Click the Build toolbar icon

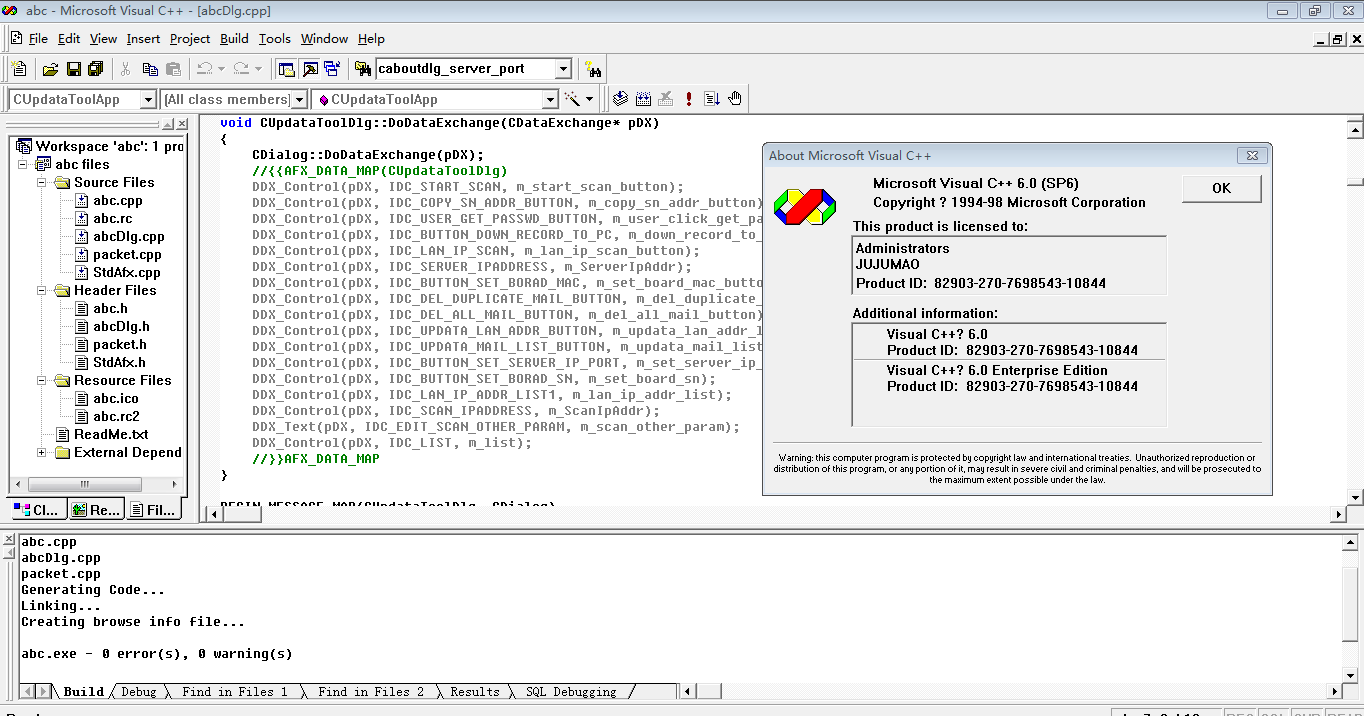[x=644, y=99]
